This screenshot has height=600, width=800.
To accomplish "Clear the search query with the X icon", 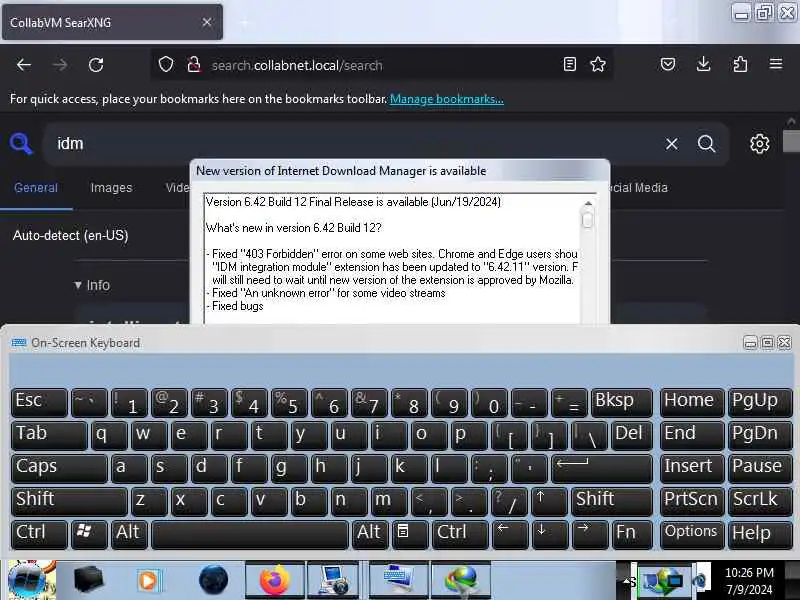I will point(671,144).
